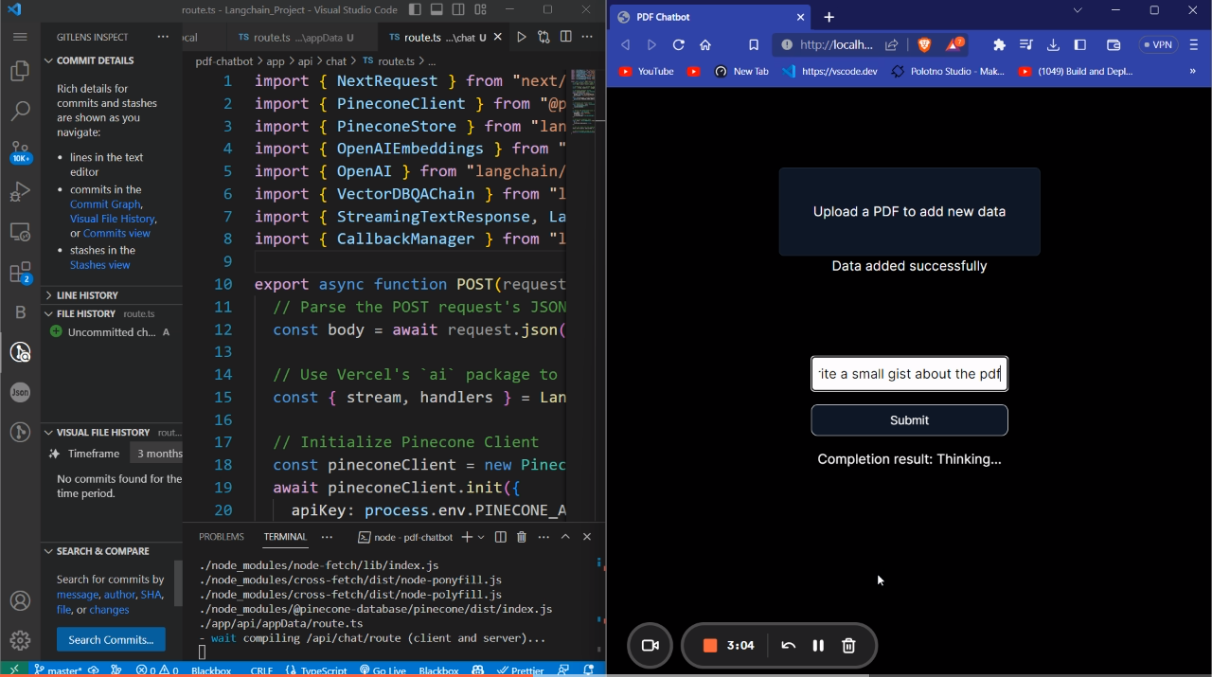Split the editor to the right

(x=566, y=37)
